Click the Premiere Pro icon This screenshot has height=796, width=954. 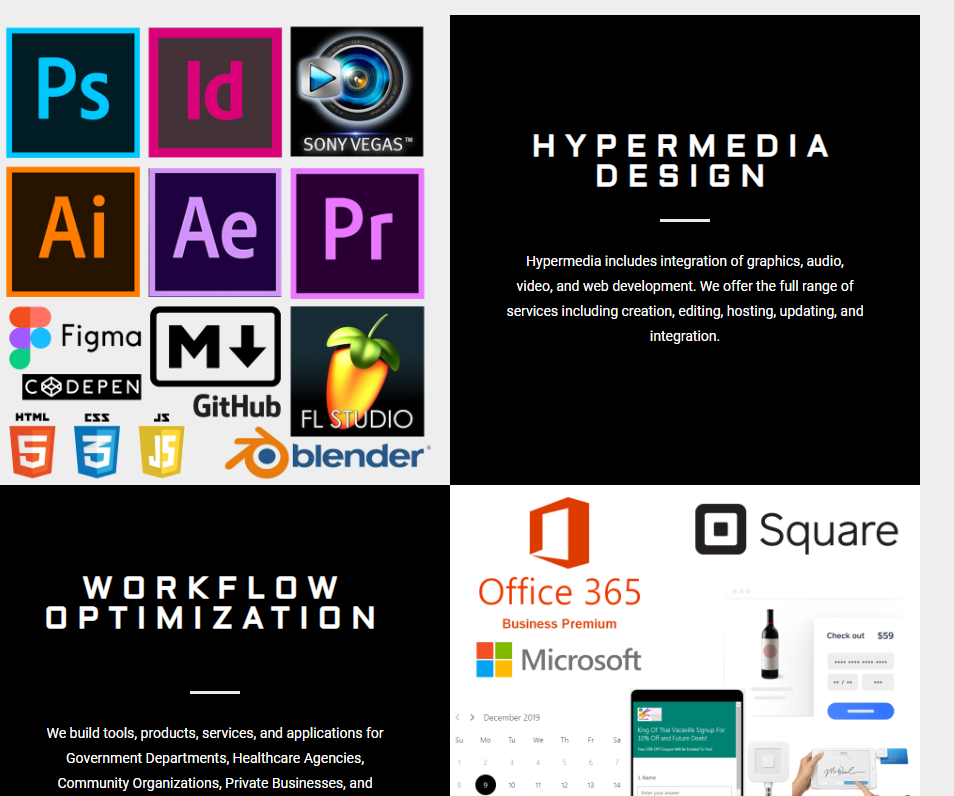(x=356, y=231)
